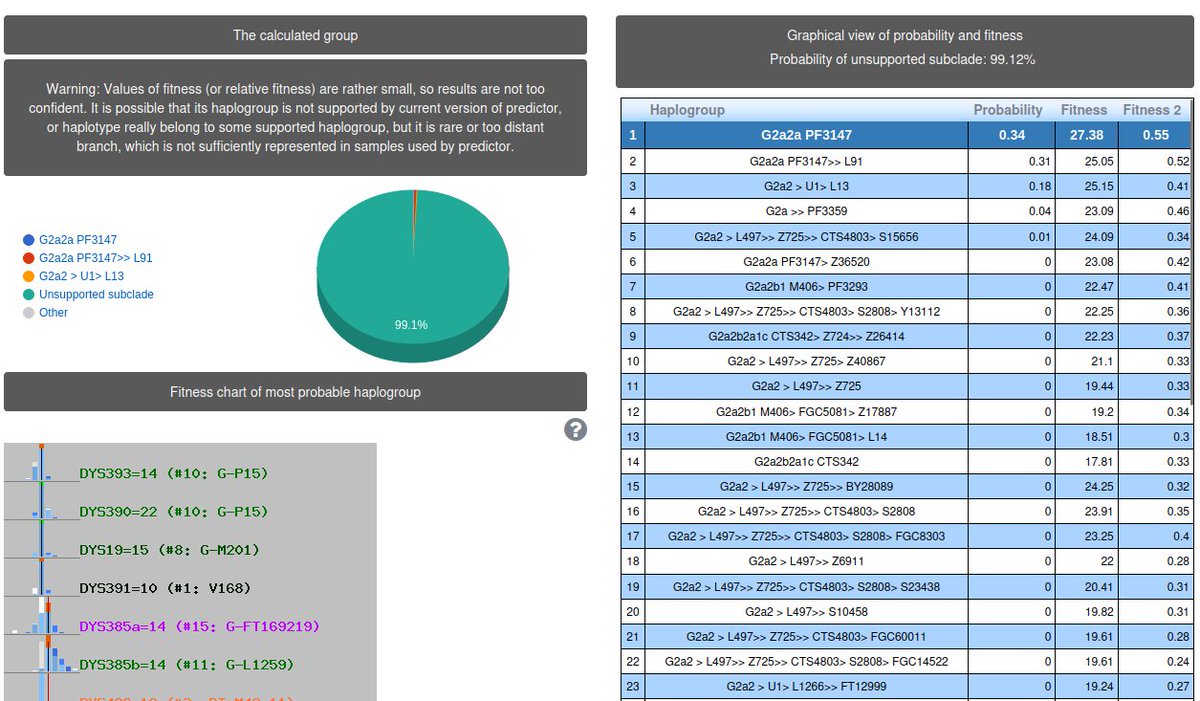Click the fitness value 27.38 cell

coord(1084,135)
